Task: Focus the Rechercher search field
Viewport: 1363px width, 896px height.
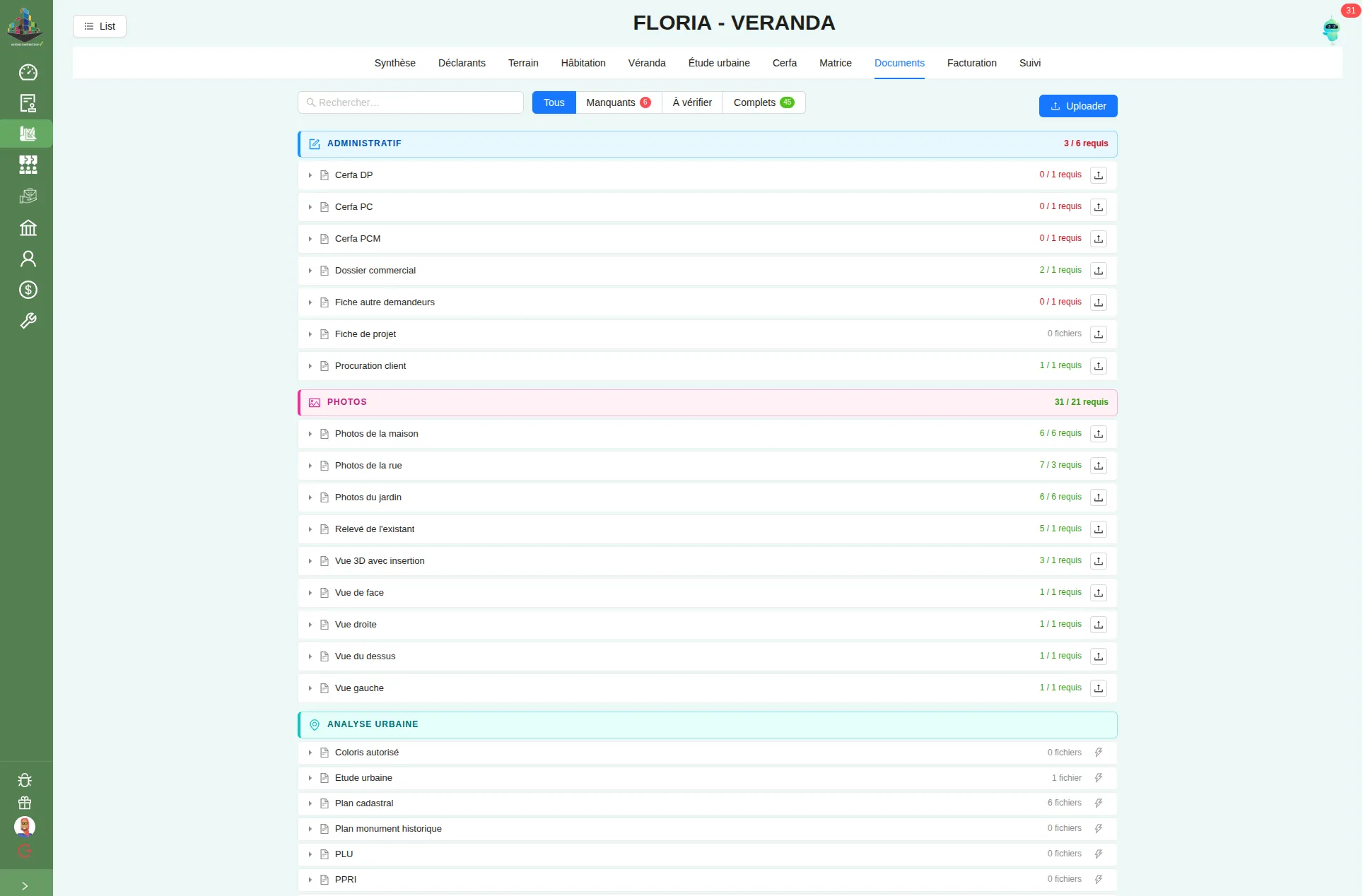Action: point(411,102)
